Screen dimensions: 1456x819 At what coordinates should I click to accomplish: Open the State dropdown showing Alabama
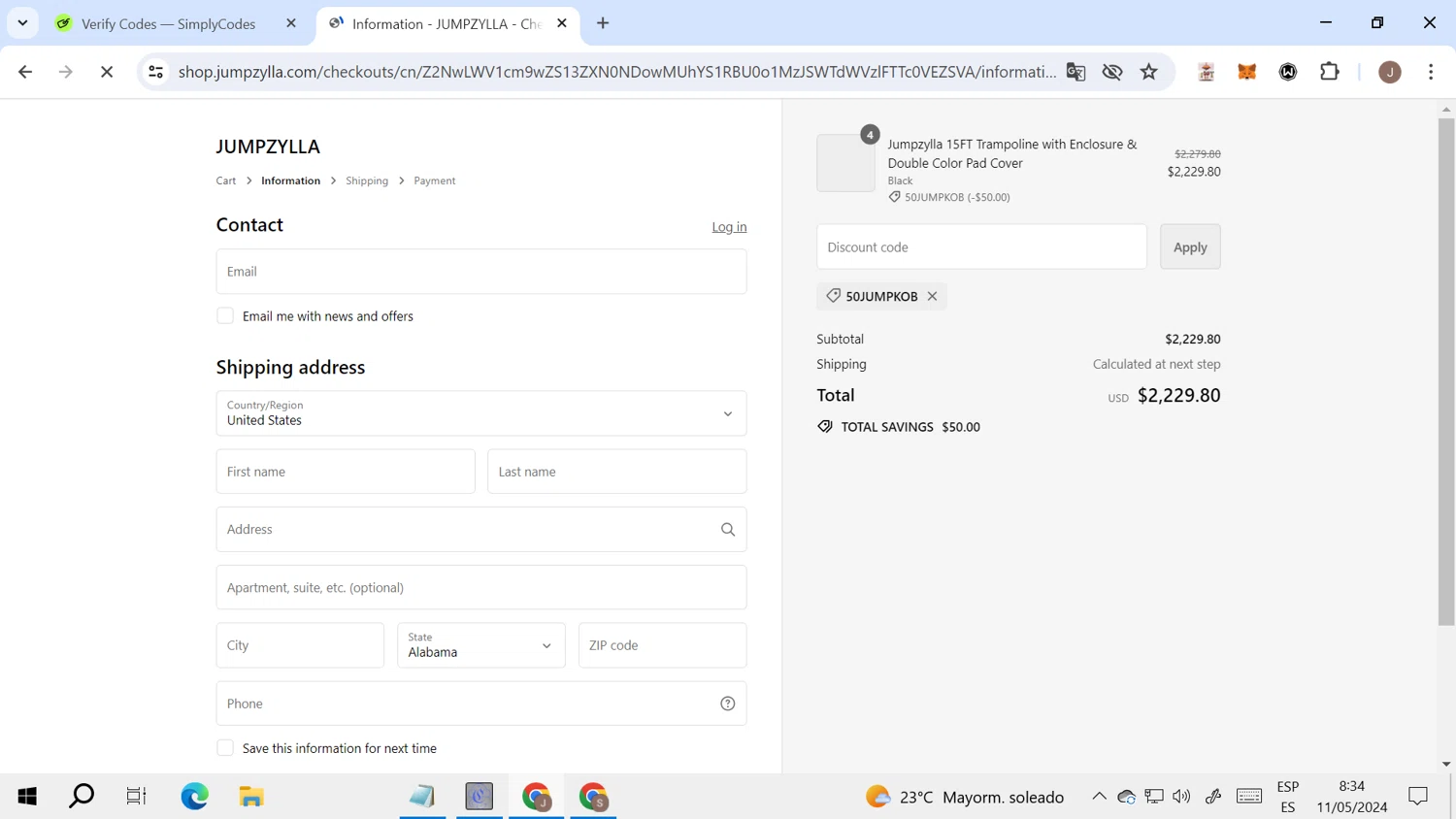pos(481,645)
